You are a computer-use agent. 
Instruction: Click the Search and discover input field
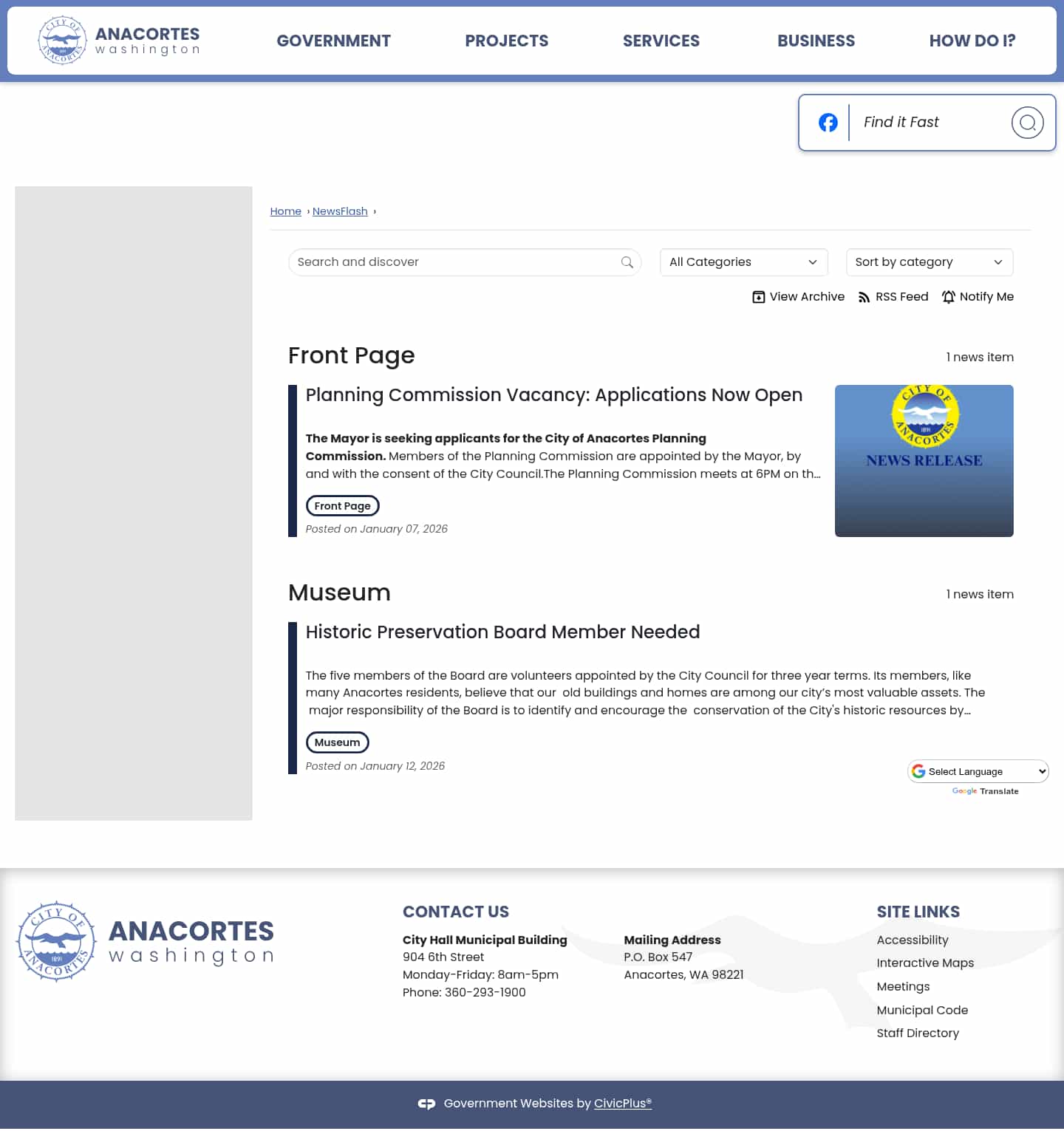pyautogui.click(x=443, y=262)
